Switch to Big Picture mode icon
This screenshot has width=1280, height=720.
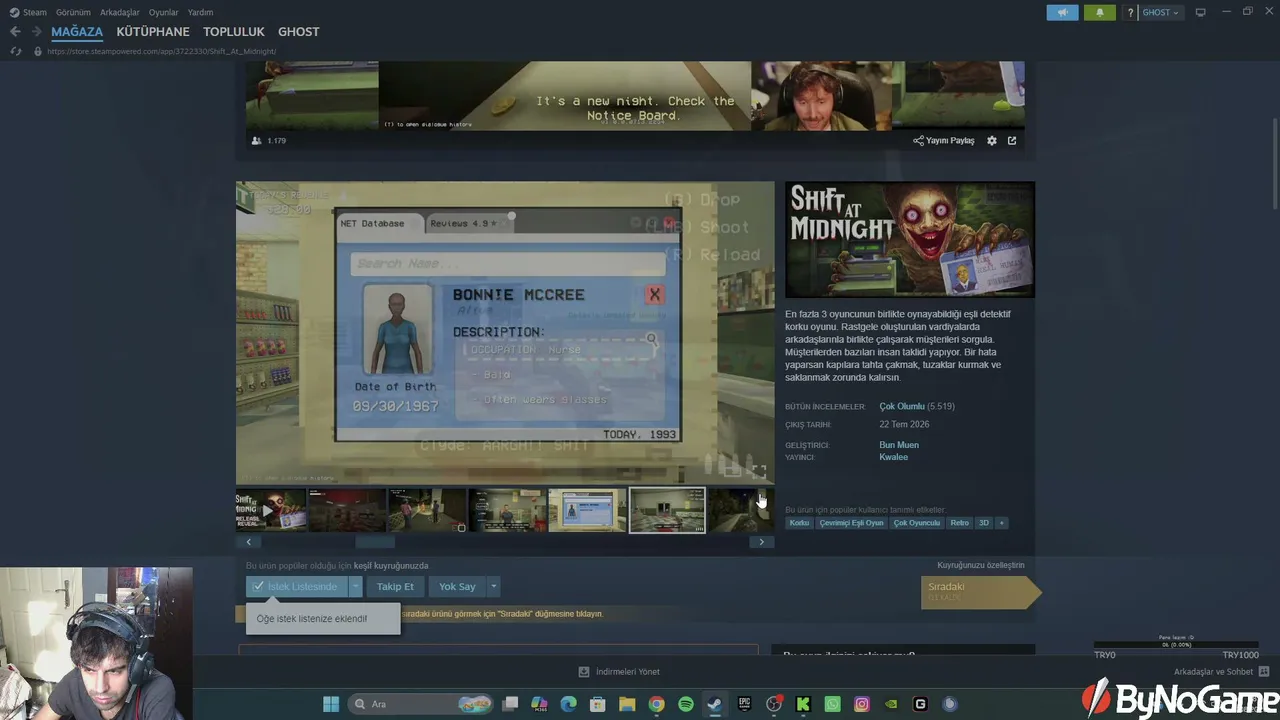tap(1201, 12)
